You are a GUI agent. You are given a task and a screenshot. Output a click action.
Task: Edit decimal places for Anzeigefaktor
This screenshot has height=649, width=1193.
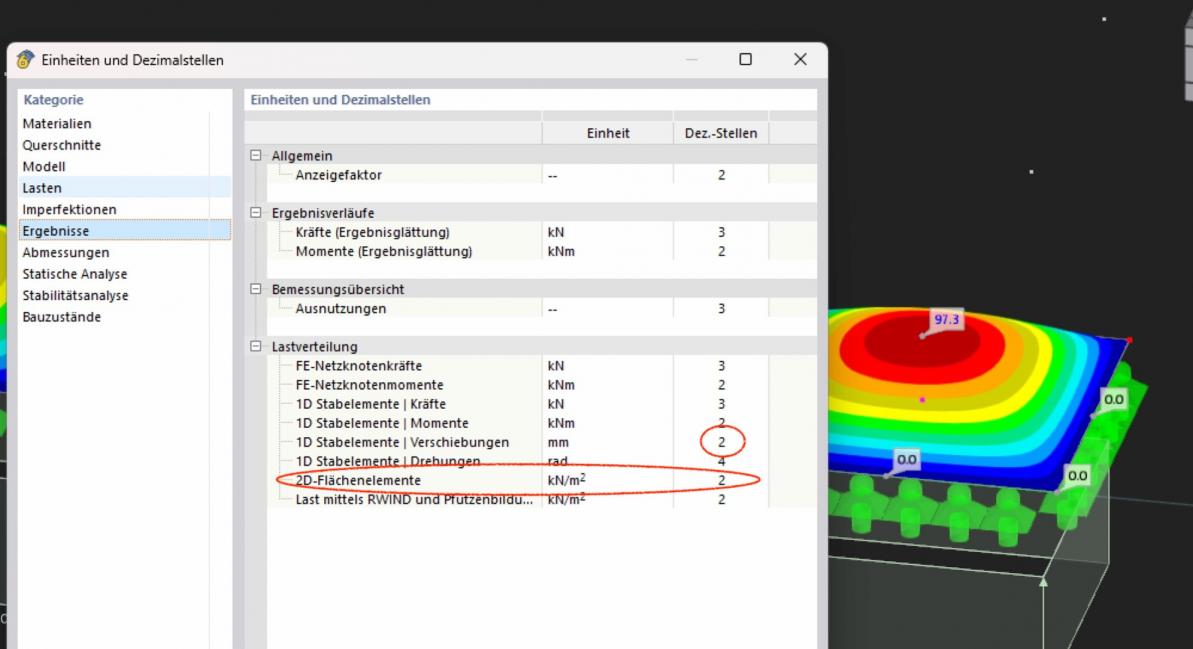tap(721, 175)
